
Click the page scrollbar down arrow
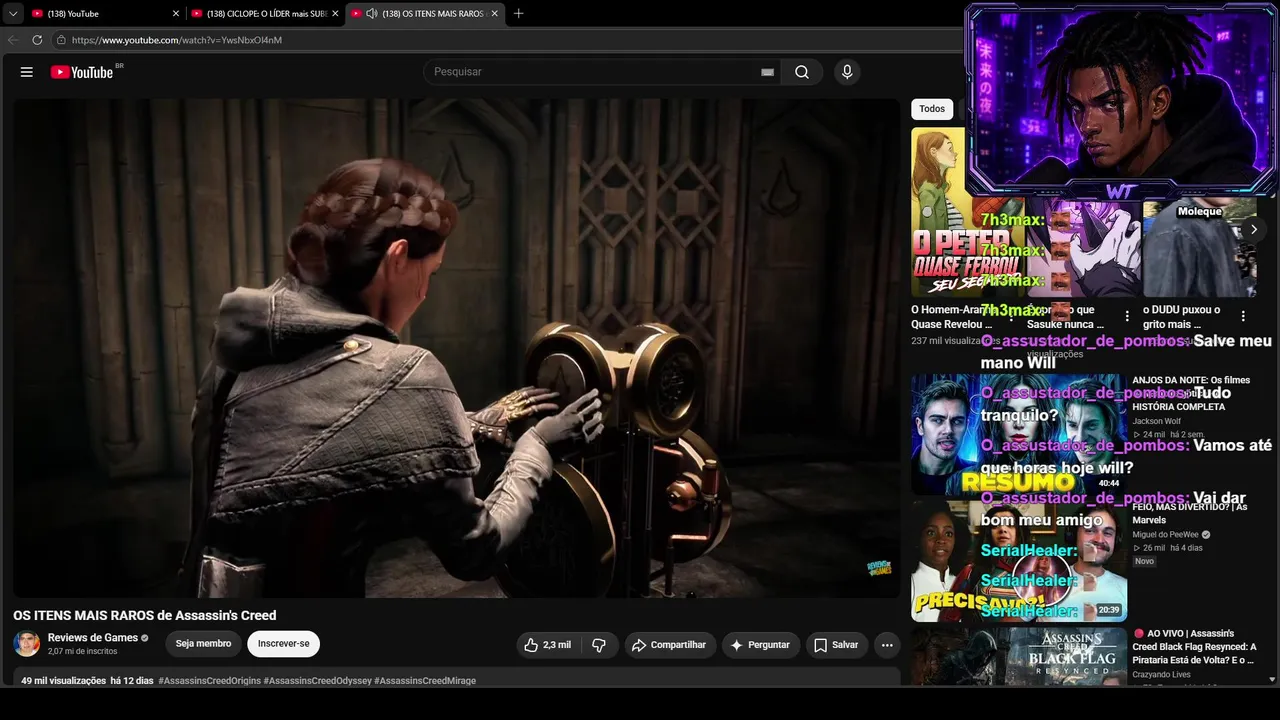point(1272,680)
